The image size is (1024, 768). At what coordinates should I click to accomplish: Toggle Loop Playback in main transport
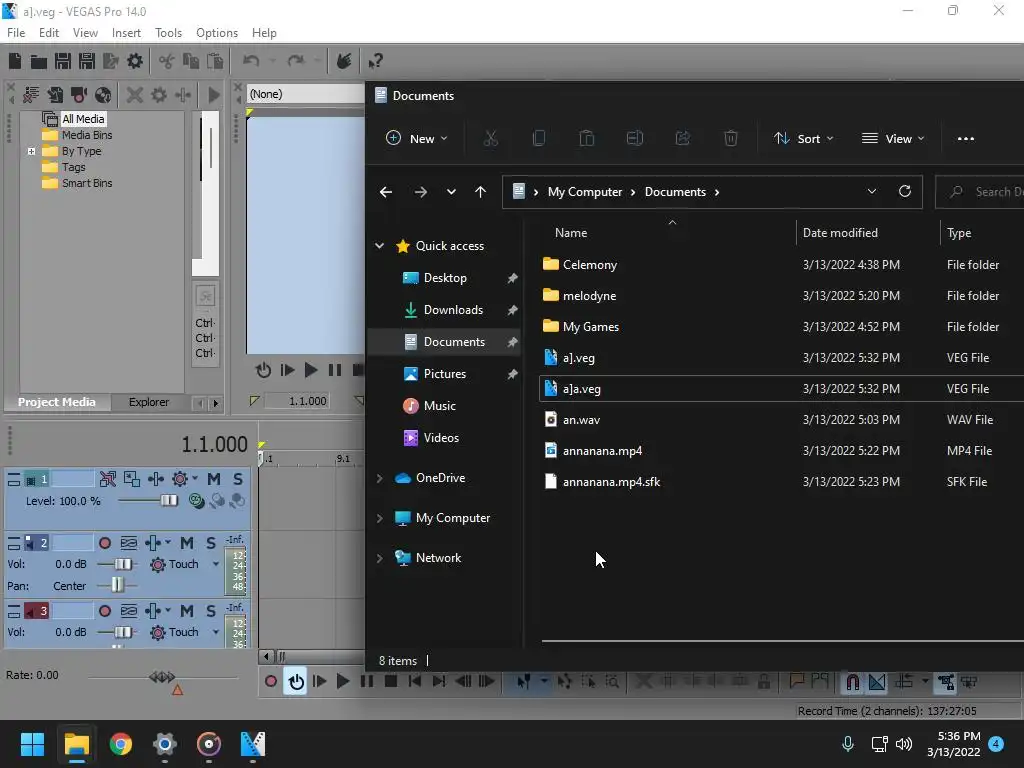pyautogui.click(x=296, y=682)
